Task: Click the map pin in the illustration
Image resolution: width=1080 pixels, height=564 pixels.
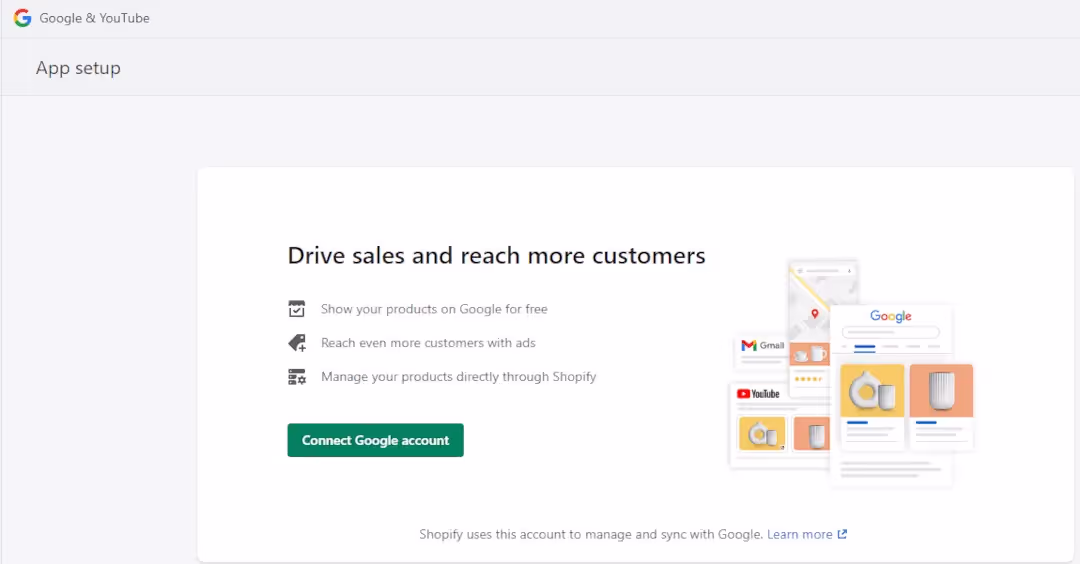Action: pos(815,314)
